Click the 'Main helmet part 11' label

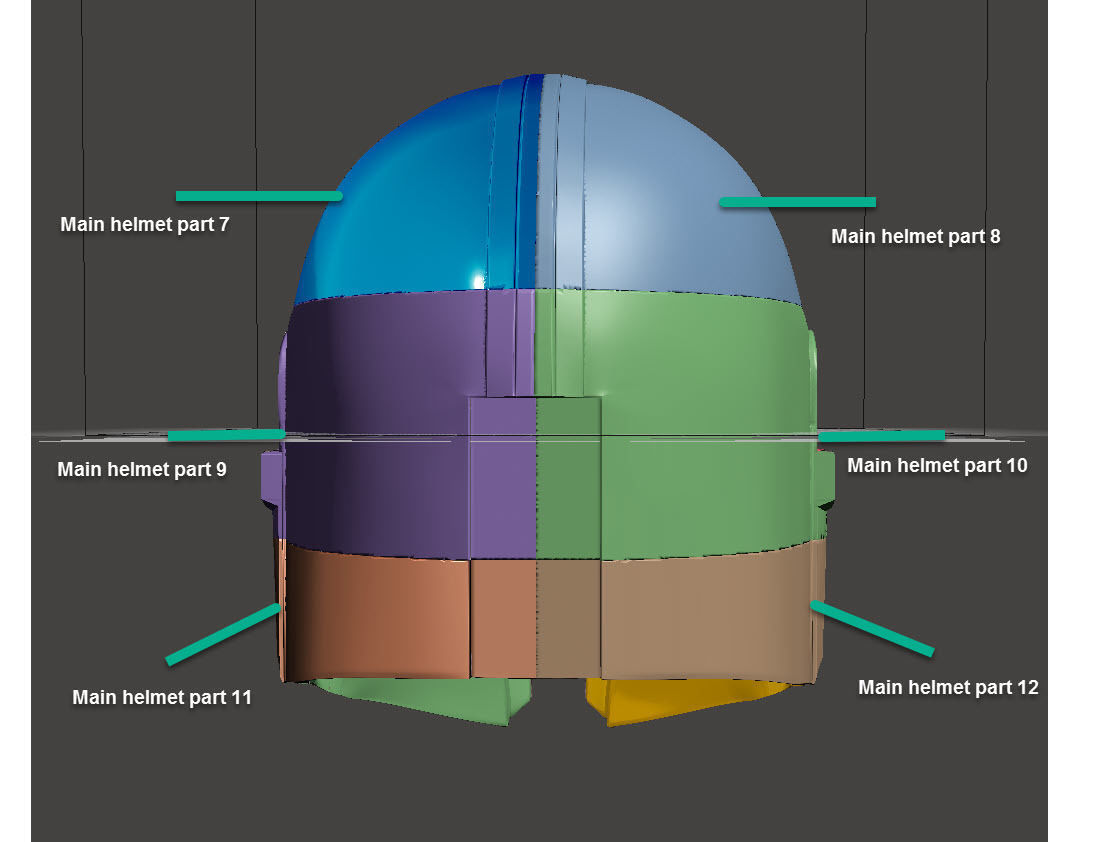coord(162,697)
